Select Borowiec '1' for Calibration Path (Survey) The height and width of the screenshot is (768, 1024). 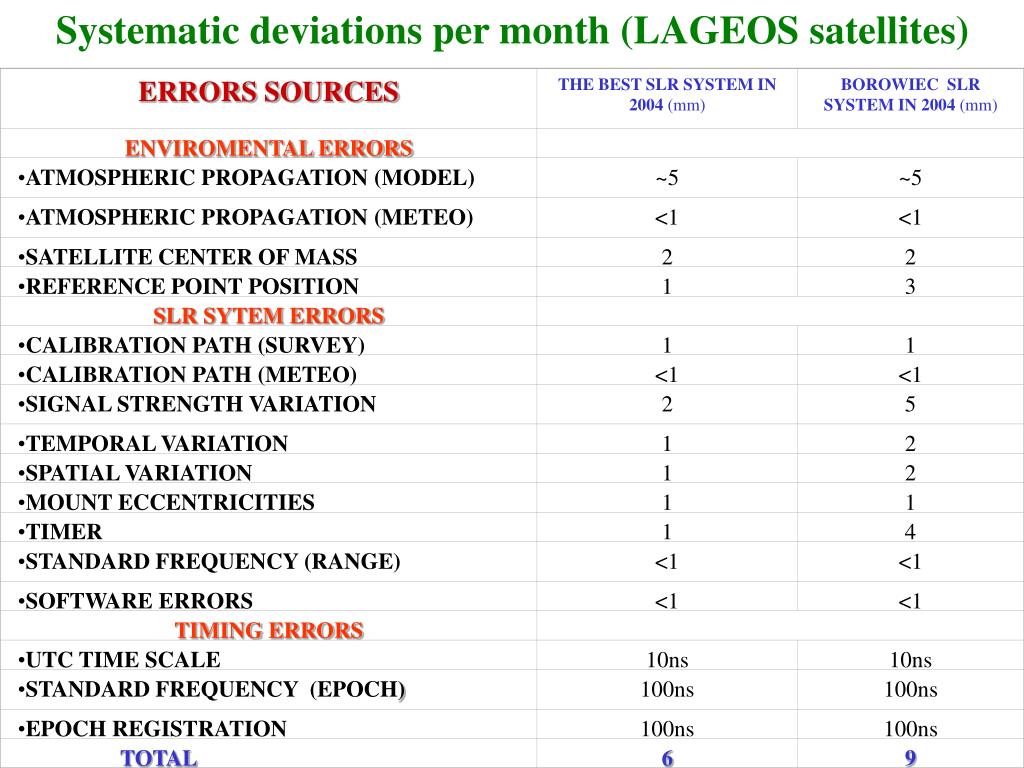[910, 345]
